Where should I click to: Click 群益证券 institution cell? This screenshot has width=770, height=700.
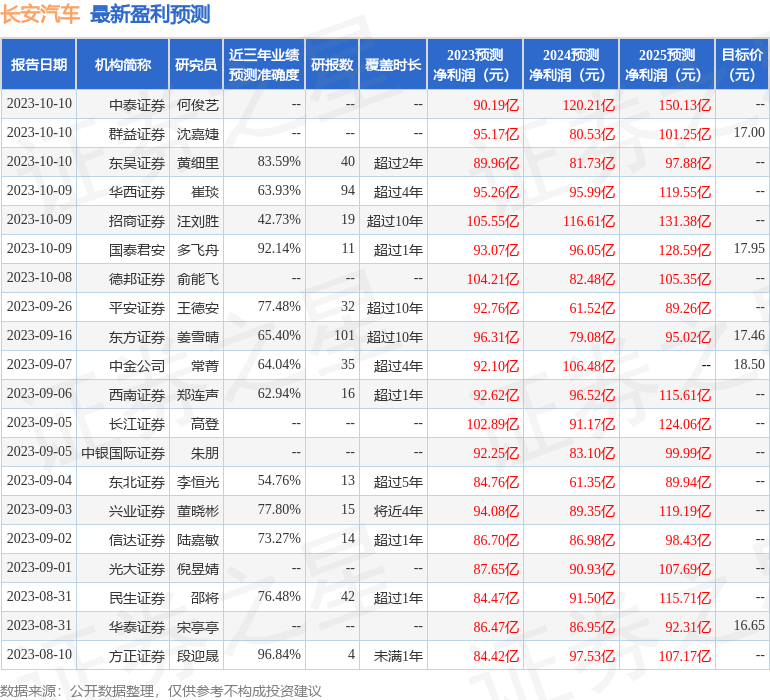(x=137, y=134)
